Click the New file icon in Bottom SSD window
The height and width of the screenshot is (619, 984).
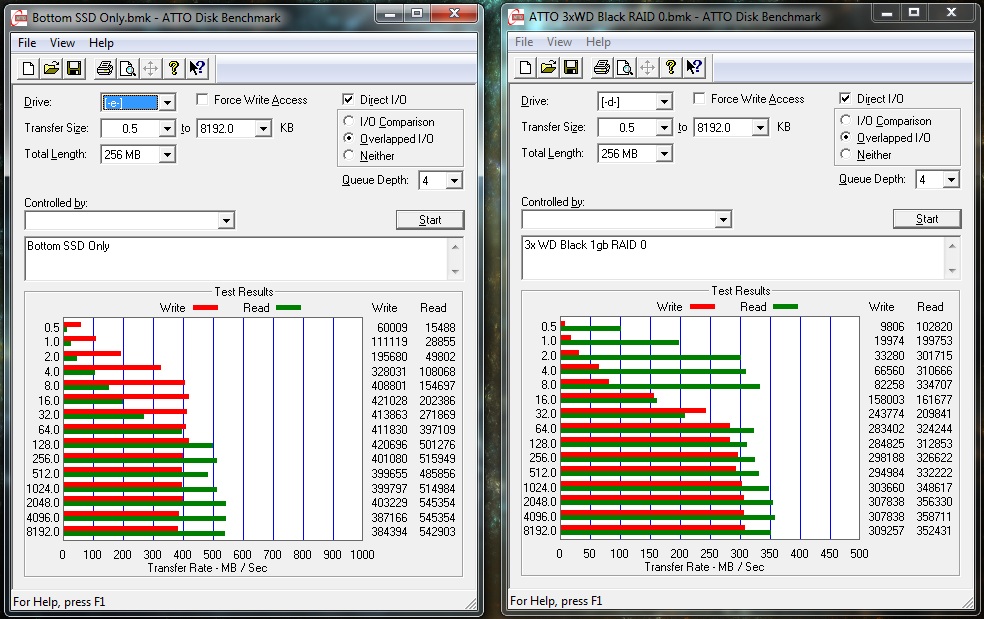click(29, 68)
